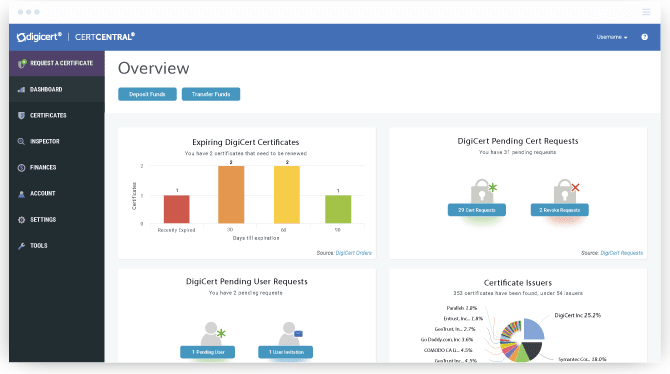
Task: Click the Transfer Funds button
Action: click(x=211, y=94)
